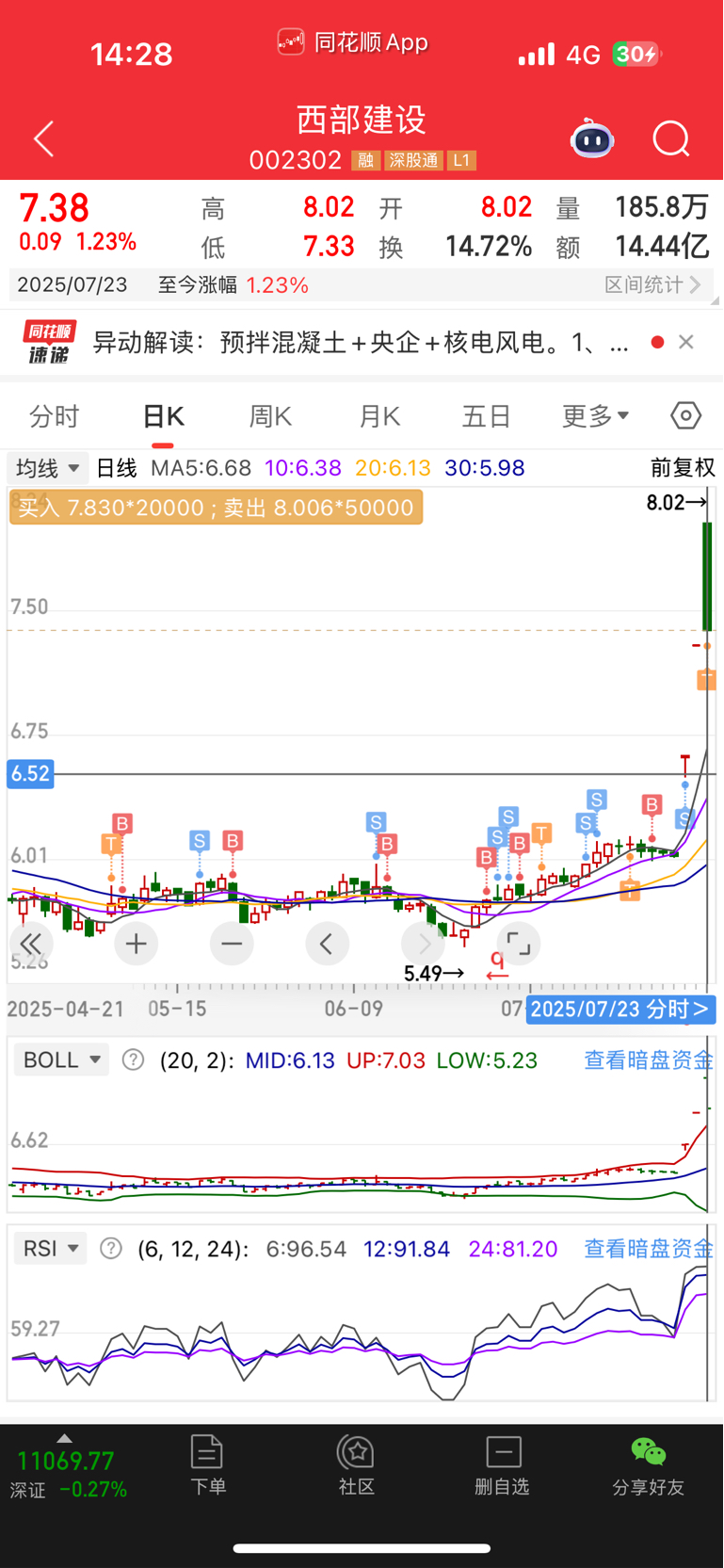Tap amount value 14.44亿
The image size is (724, 1568).
tap(662, 247)
